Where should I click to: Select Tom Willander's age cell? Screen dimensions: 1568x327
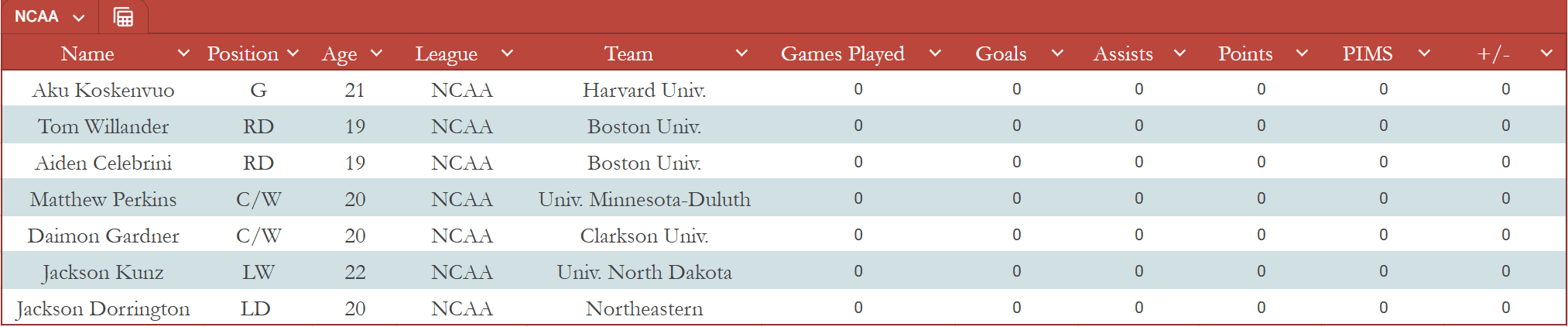click(354, 126)
